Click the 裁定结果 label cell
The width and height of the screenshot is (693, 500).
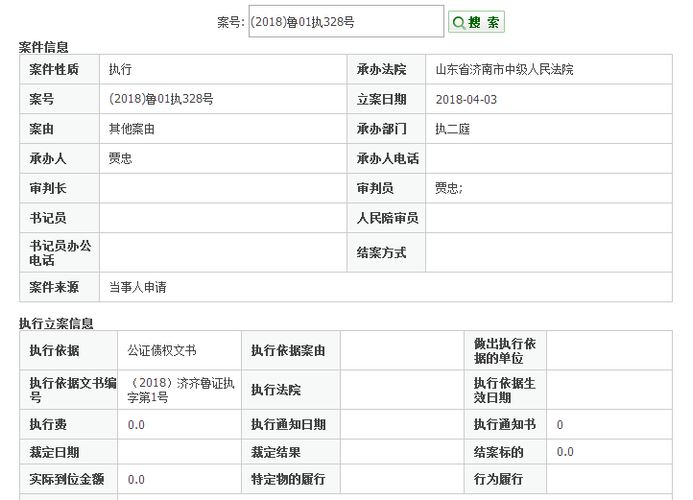[291, 452]
